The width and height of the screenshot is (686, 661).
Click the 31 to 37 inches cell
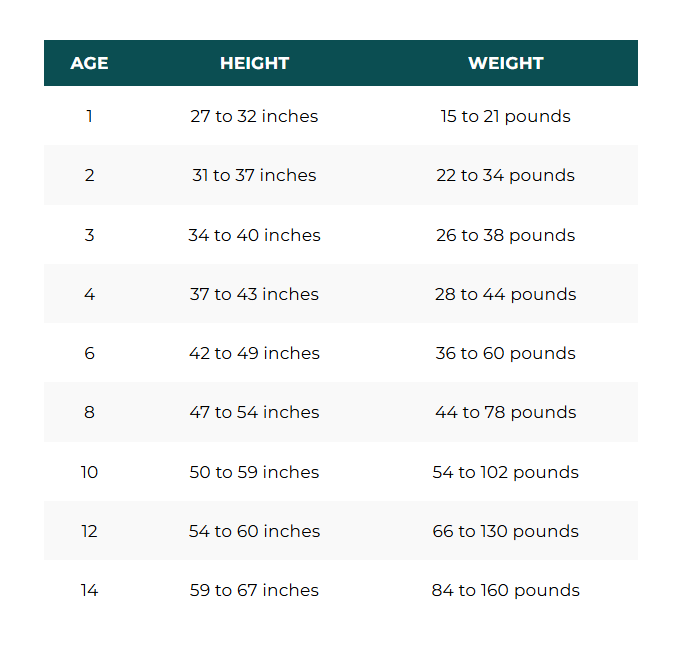[254, 175]
